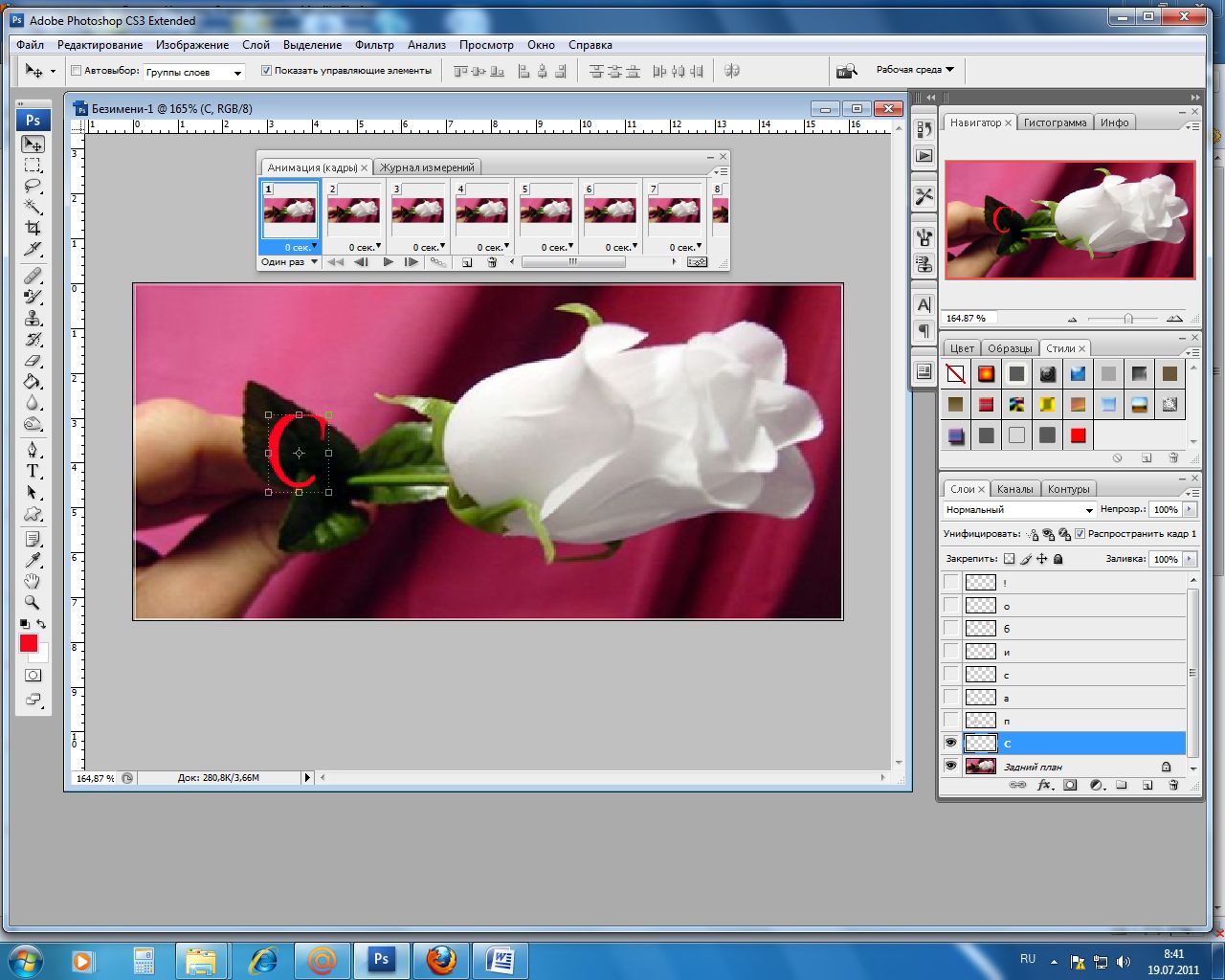Create a new layer group (folder icon)

(x=1122, y=785)
